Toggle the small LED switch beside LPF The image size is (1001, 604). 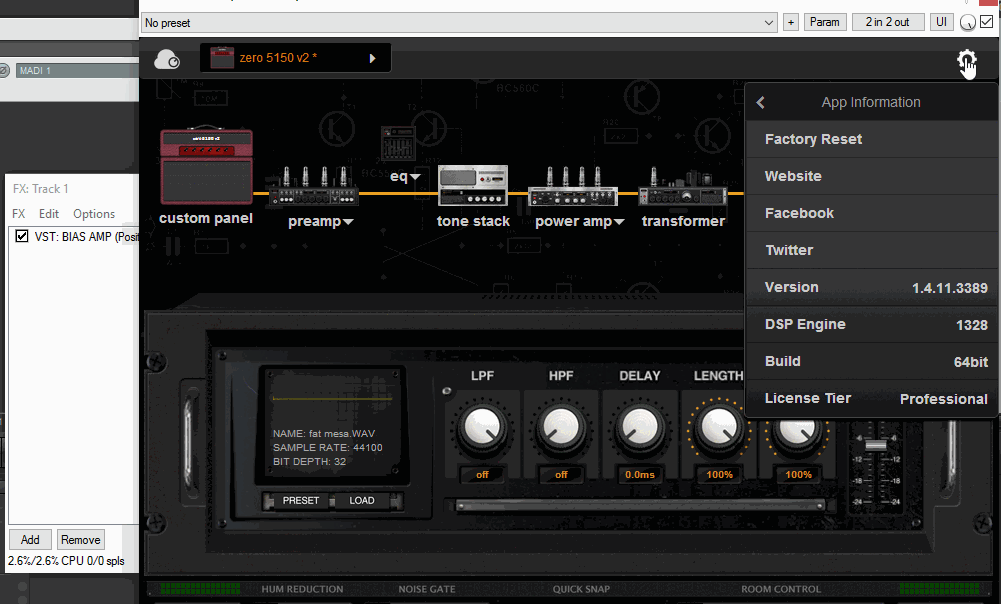446,391
